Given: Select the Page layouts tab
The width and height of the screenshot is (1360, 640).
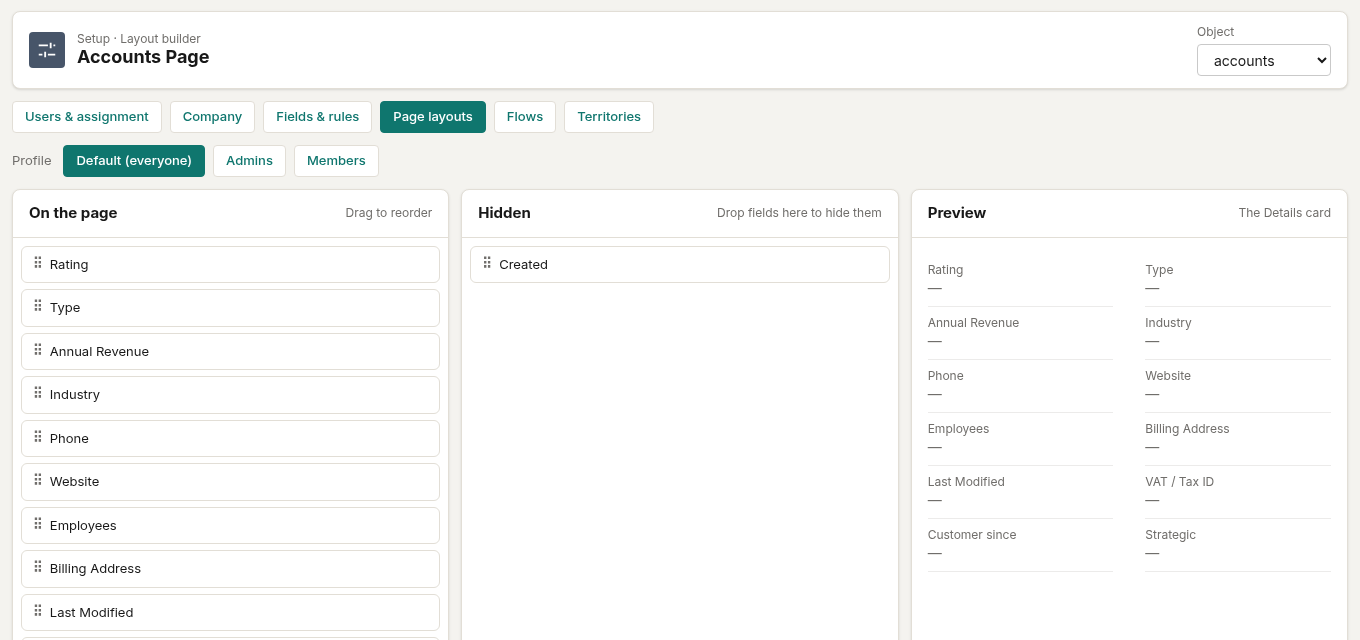Looking at the screenshot, I should 433,117.
